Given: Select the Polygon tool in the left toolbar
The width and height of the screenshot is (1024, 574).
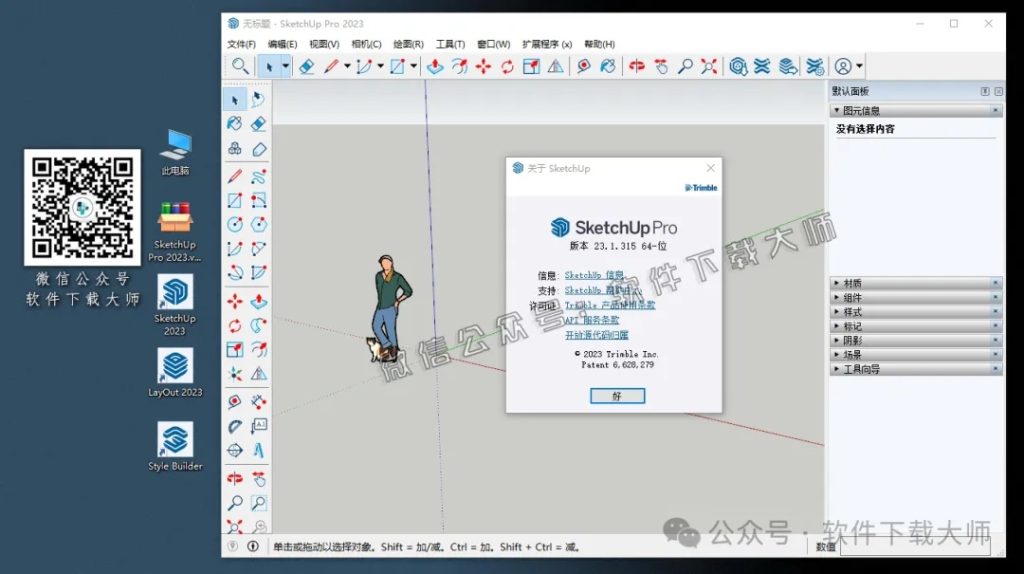Looking at the screenshot, I should coord(259,225).
